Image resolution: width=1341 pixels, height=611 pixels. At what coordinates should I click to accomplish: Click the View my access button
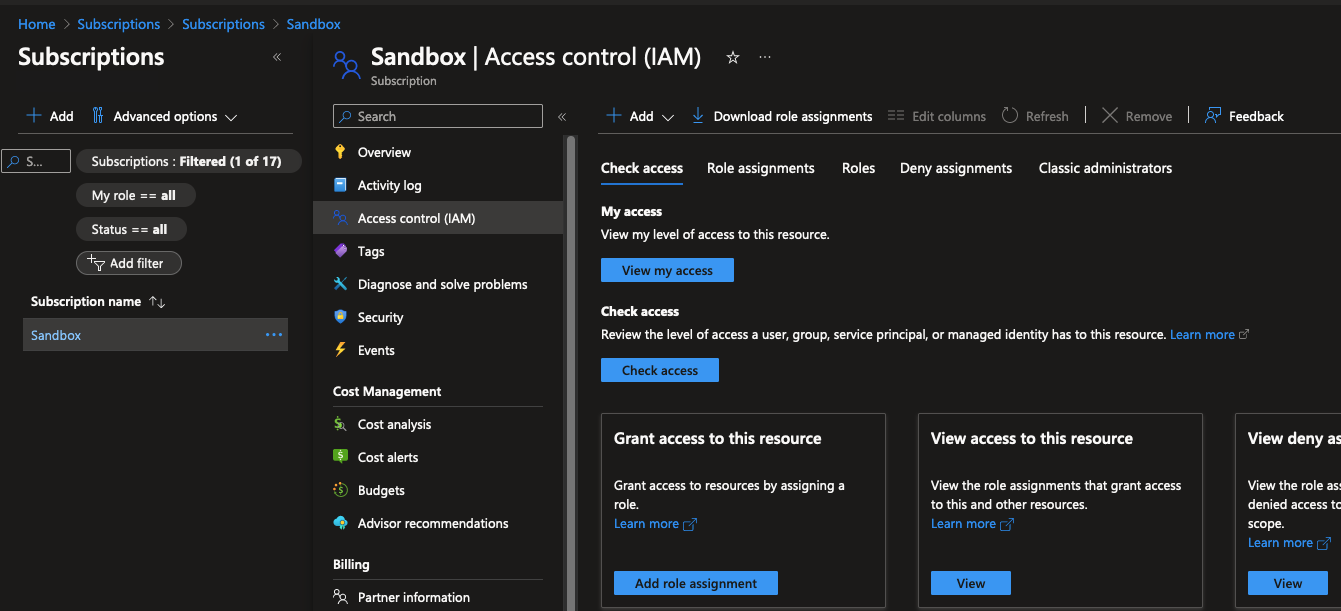(x=667, y=270)
